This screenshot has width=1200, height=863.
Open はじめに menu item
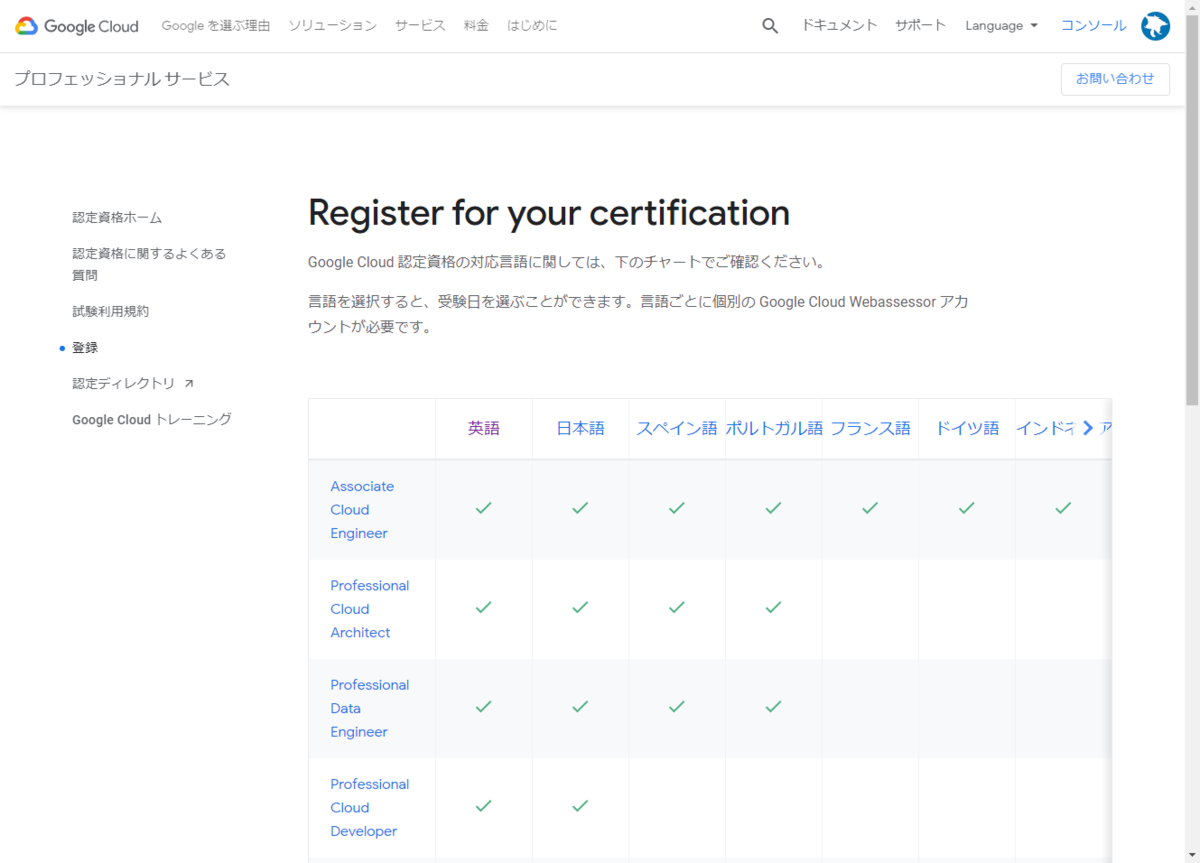point(532,26)
